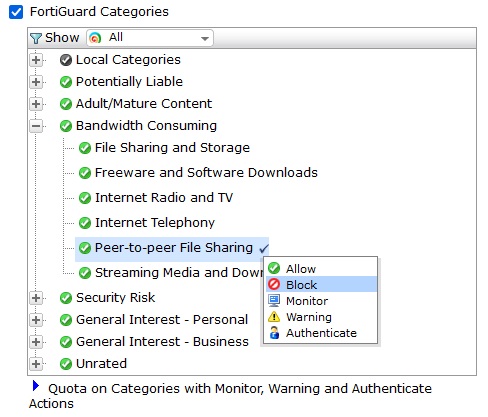The width and height of the screenshot is (488, 417).
Task: Expand the Unrated node
Action: point(36,364)
